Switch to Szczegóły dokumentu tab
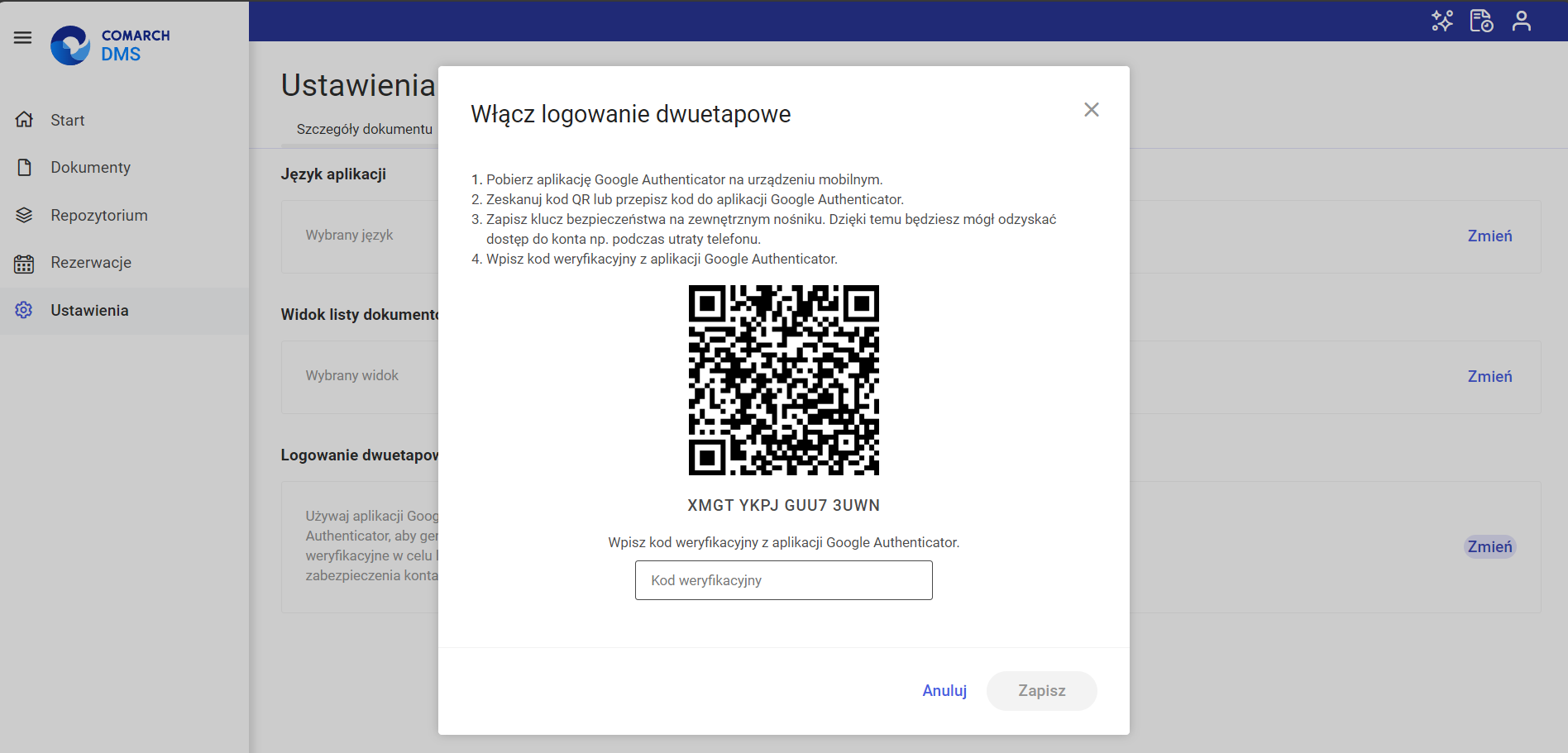 coord(364,129)
